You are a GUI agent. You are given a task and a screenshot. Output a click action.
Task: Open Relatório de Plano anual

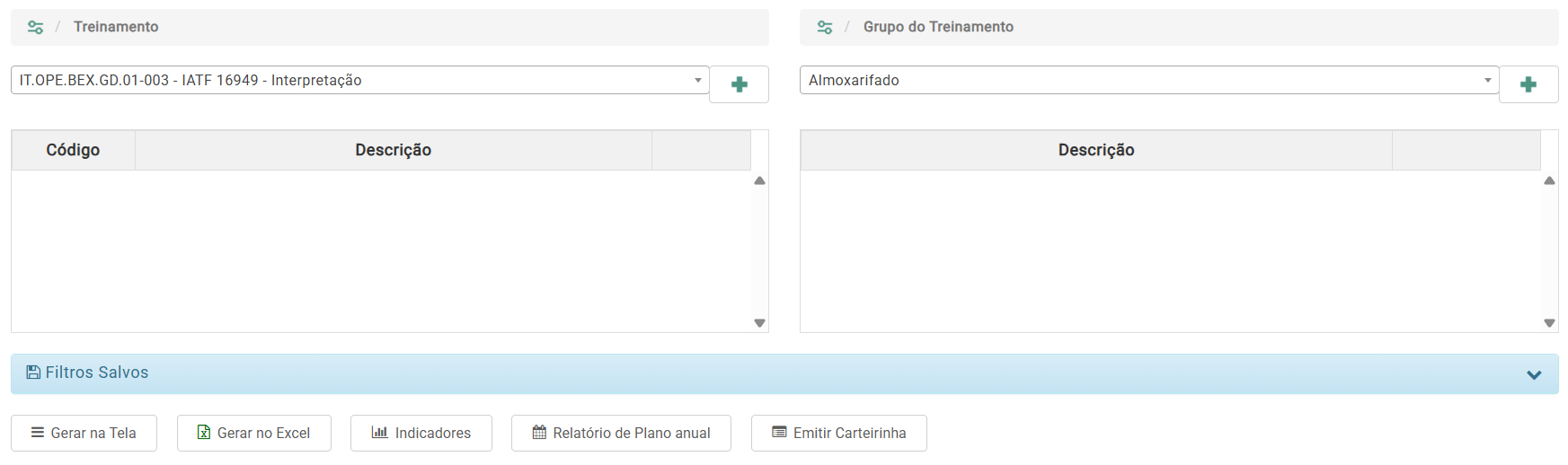coord(621,433)
